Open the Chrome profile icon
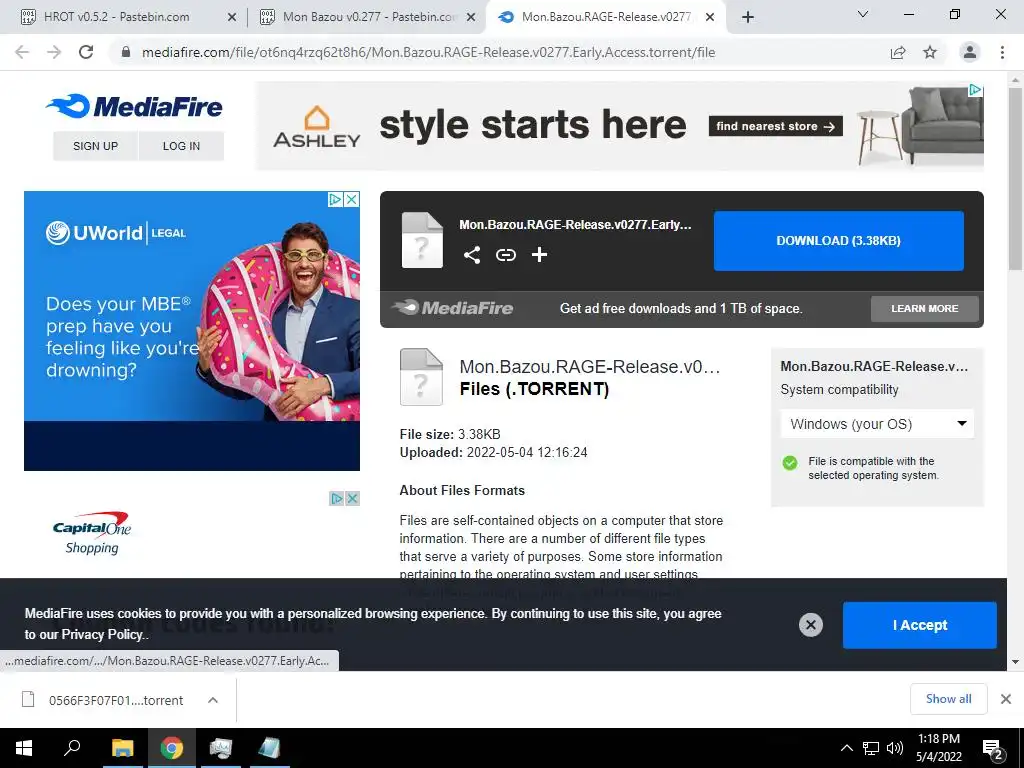This screenshot has height=768, width=1024. click(970, 52)
